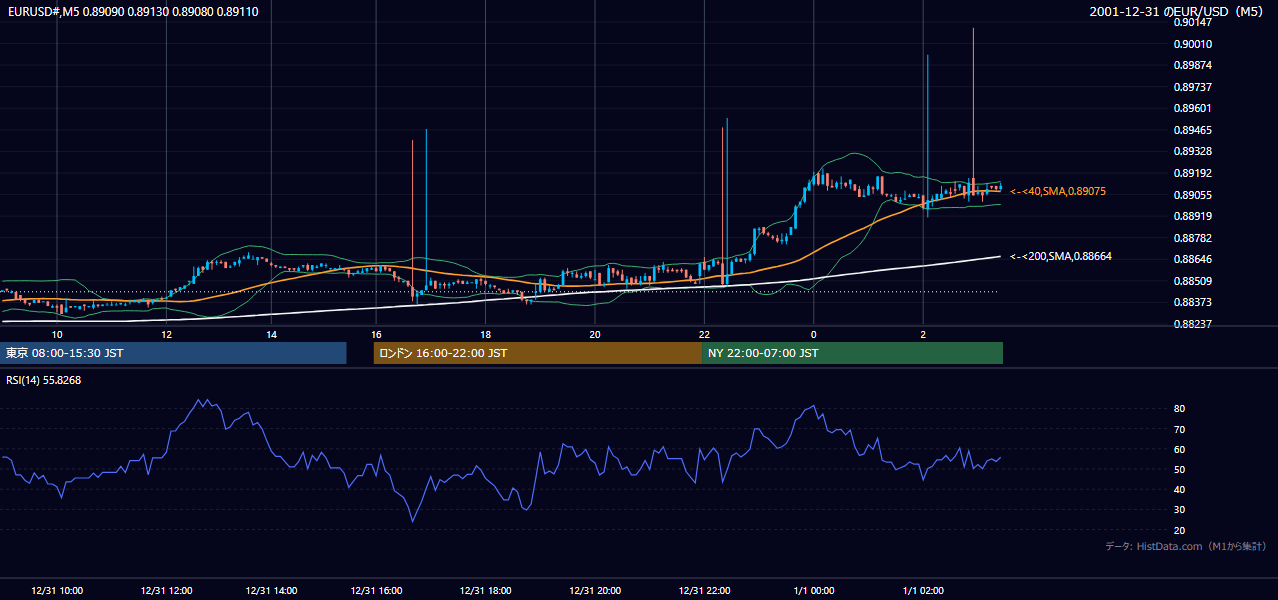Click the bottom time label 12/31 12:00
Screen dimensions: 1278x600
coord(167,590)
